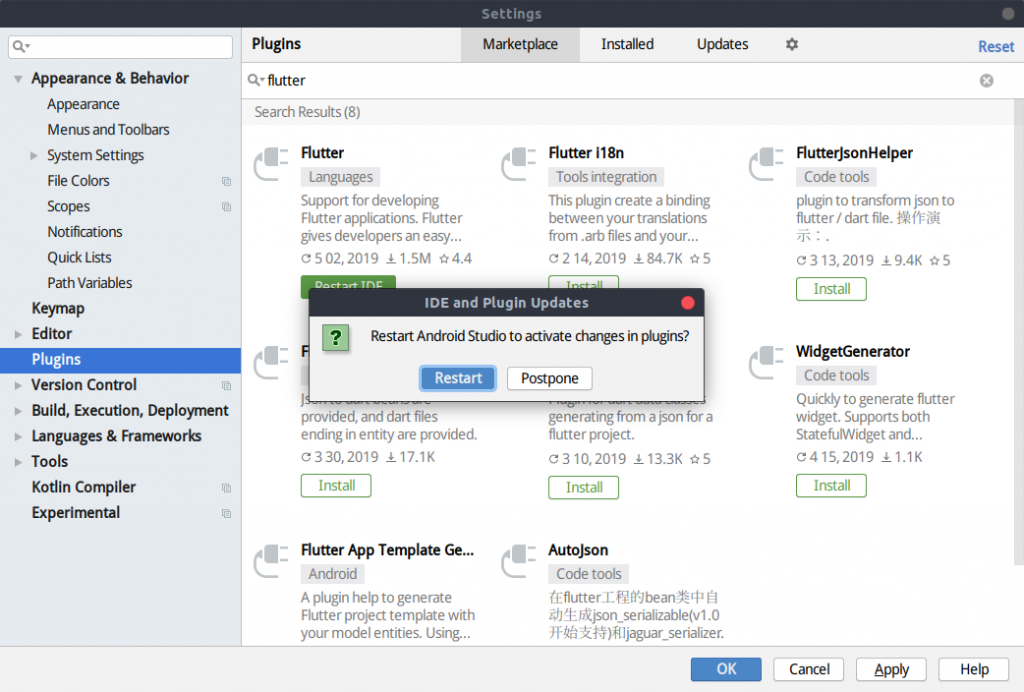Click Restart to activate plugin changes
Image resolution: width=1024 pixels, height=692 pixels.
457,378
